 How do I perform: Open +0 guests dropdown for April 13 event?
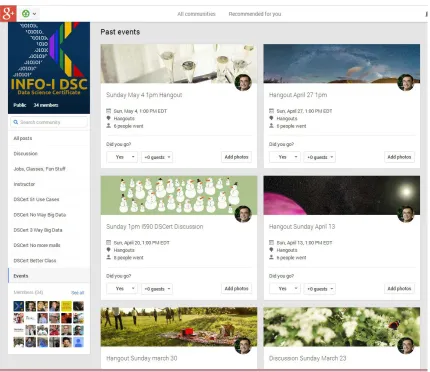point(320,289)
